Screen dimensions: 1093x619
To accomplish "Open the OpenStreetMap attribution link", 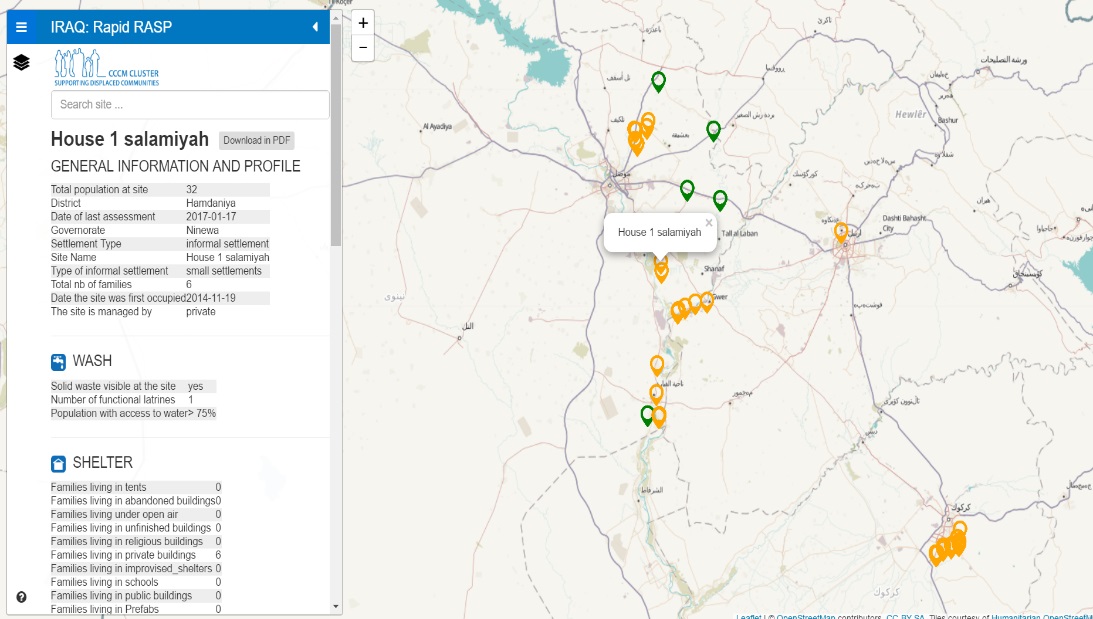I will pos(805,616).
